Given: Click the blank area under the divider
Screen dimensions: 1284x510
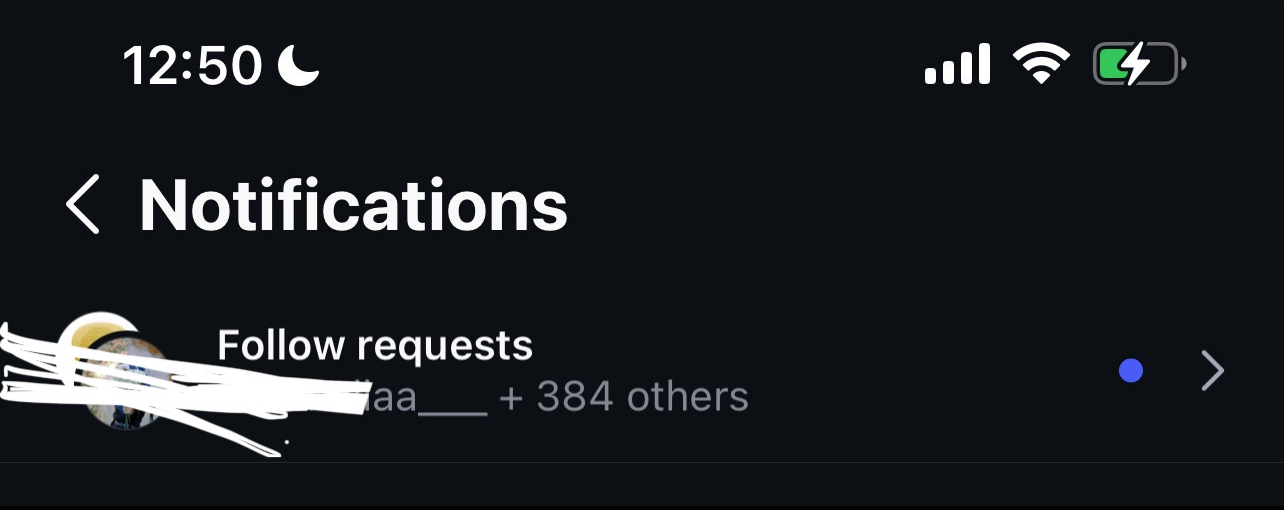Looking at the screenshot, I should [642, 486].
